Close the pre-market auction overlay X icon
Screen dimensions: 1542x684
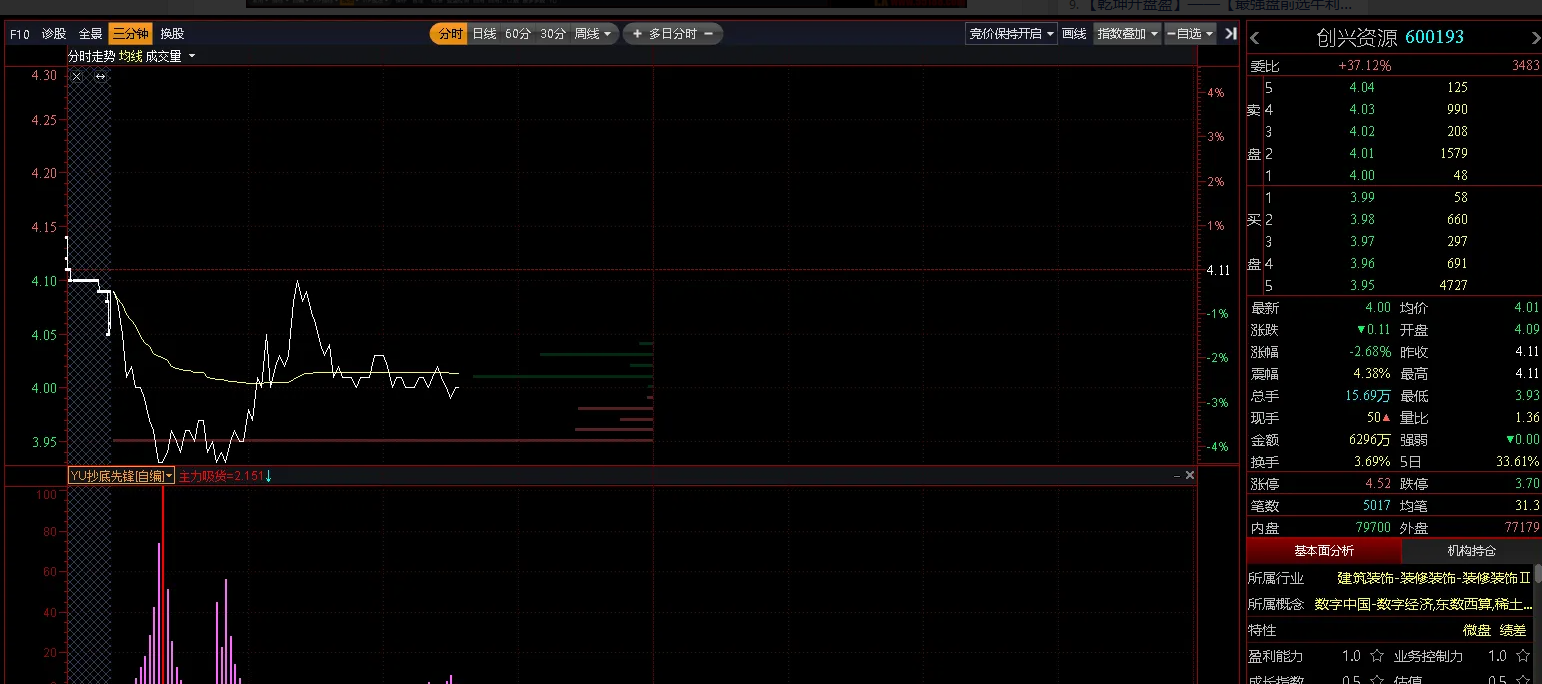pos(77,77)
